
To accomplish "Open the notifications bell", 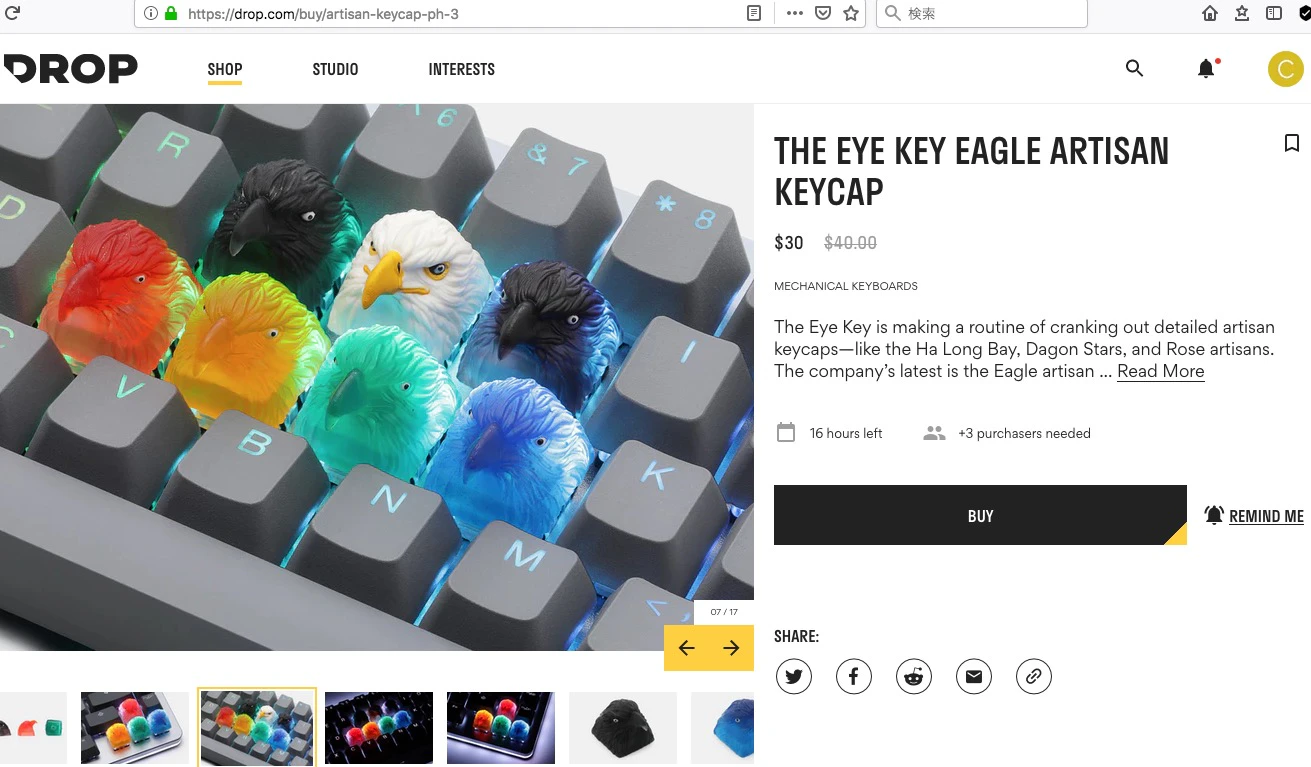I will point(1207,68).
